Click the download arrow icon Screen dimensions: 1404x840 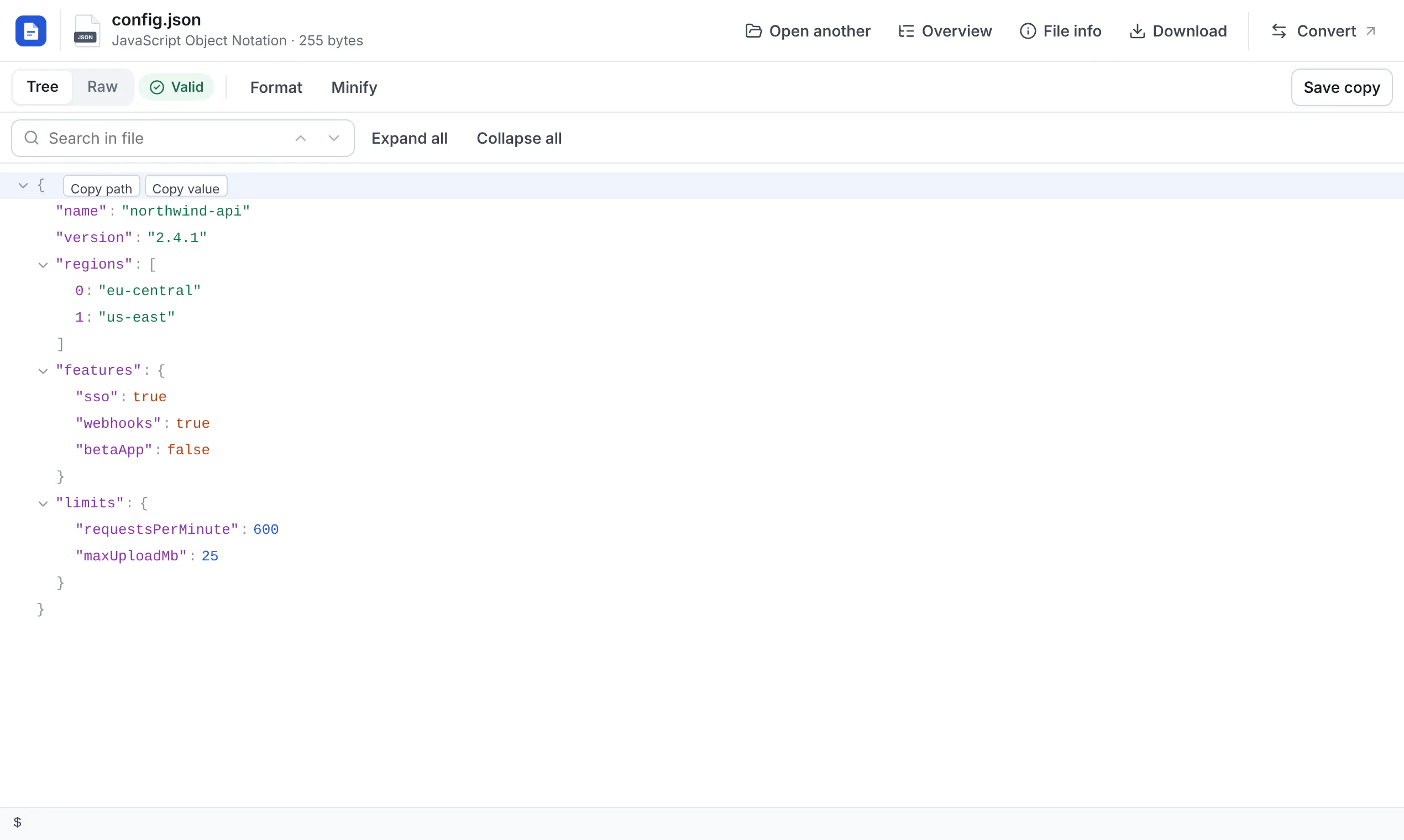[x=1137, y=30]
